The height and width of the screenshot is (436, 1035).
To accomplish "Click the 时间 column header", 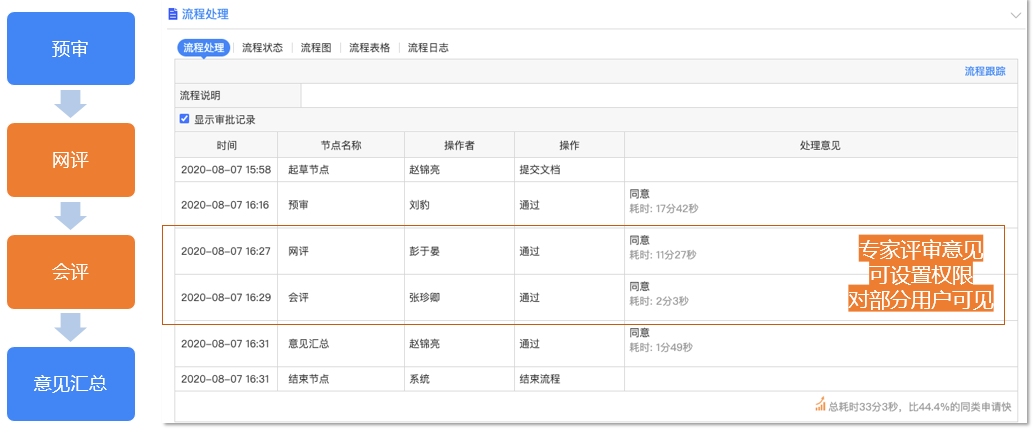I will pyautogui.click(x=226, y=145).
